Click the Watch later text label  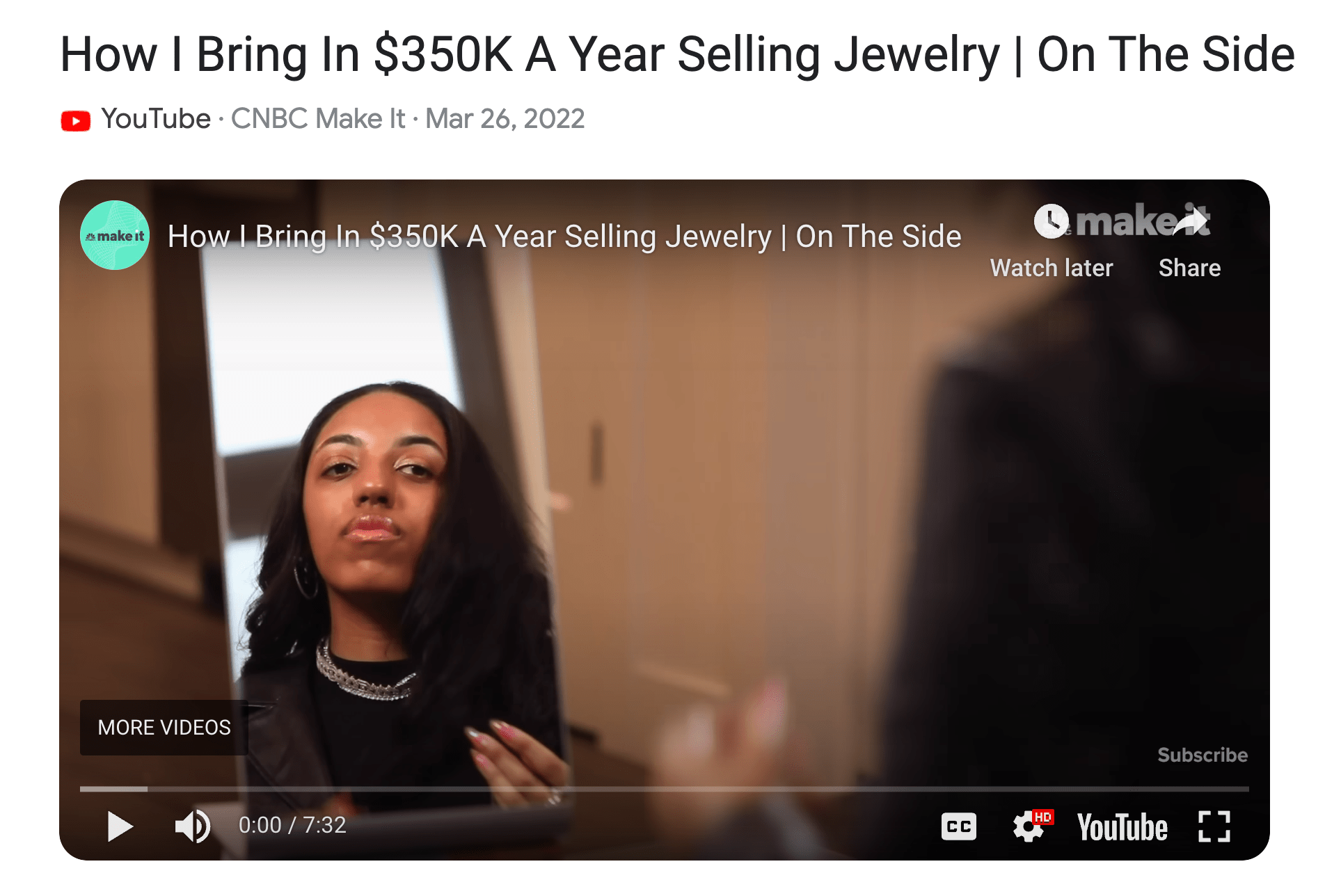[x=1052, y=268]
